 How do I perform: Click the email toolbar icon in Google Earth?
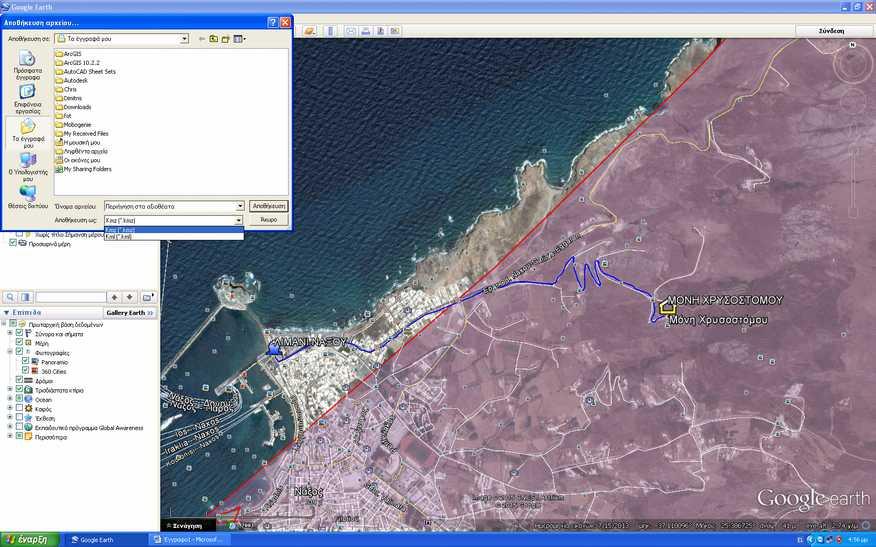pyautogui.click(x=351, y=31)
